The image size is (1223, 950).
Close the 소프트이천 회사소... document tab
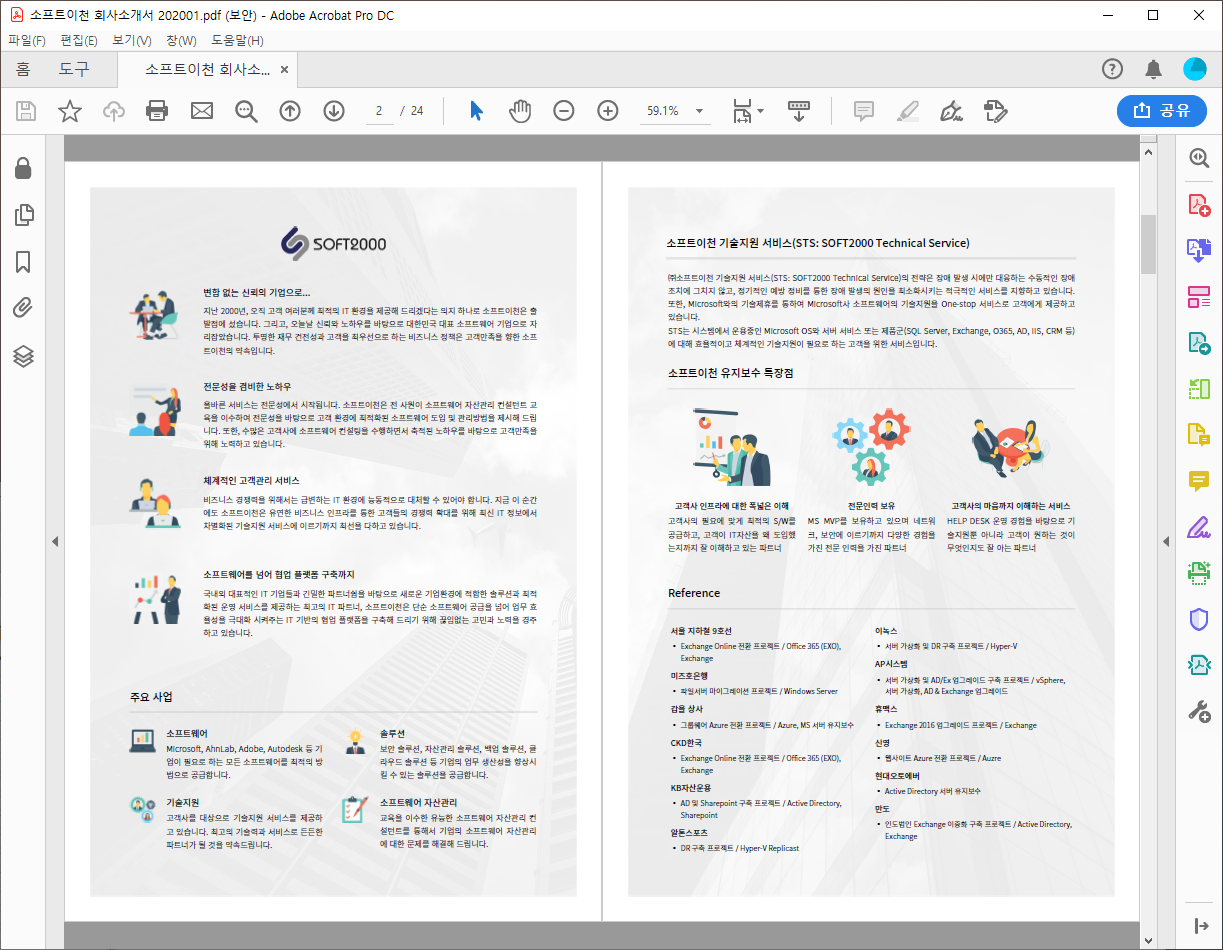point(284,70)
